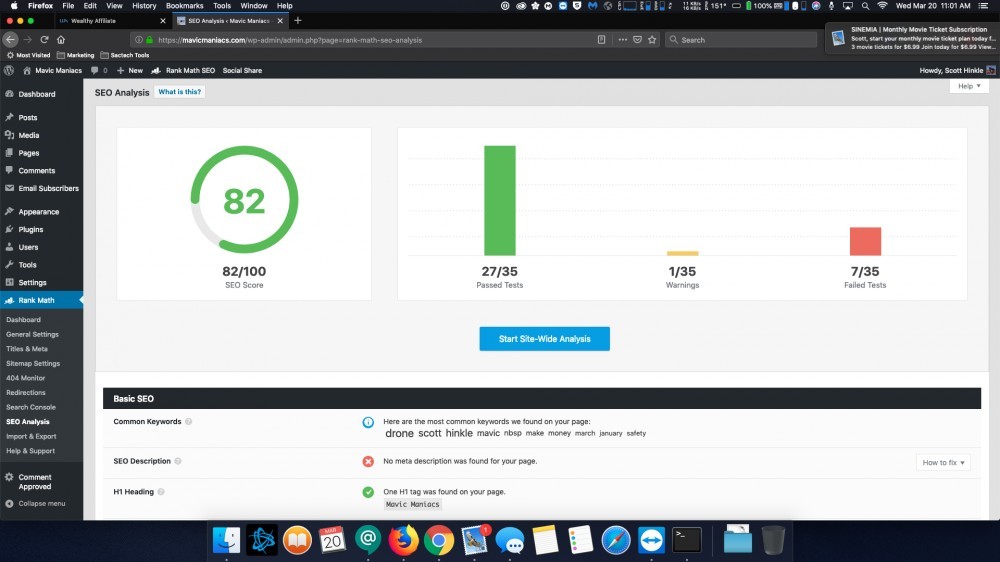Viewport: 1000px width, 562px height.
Task: Click the What is this? link
Action: pyautogui.click(x=180, y=92)
